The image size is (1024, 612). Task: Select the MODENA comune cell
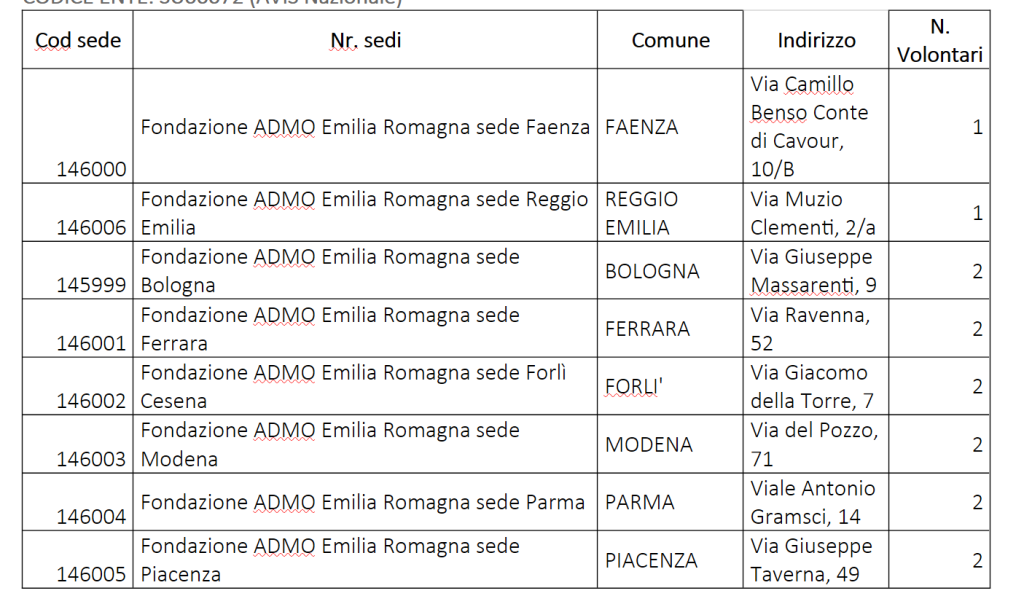[x=650, y=445]
